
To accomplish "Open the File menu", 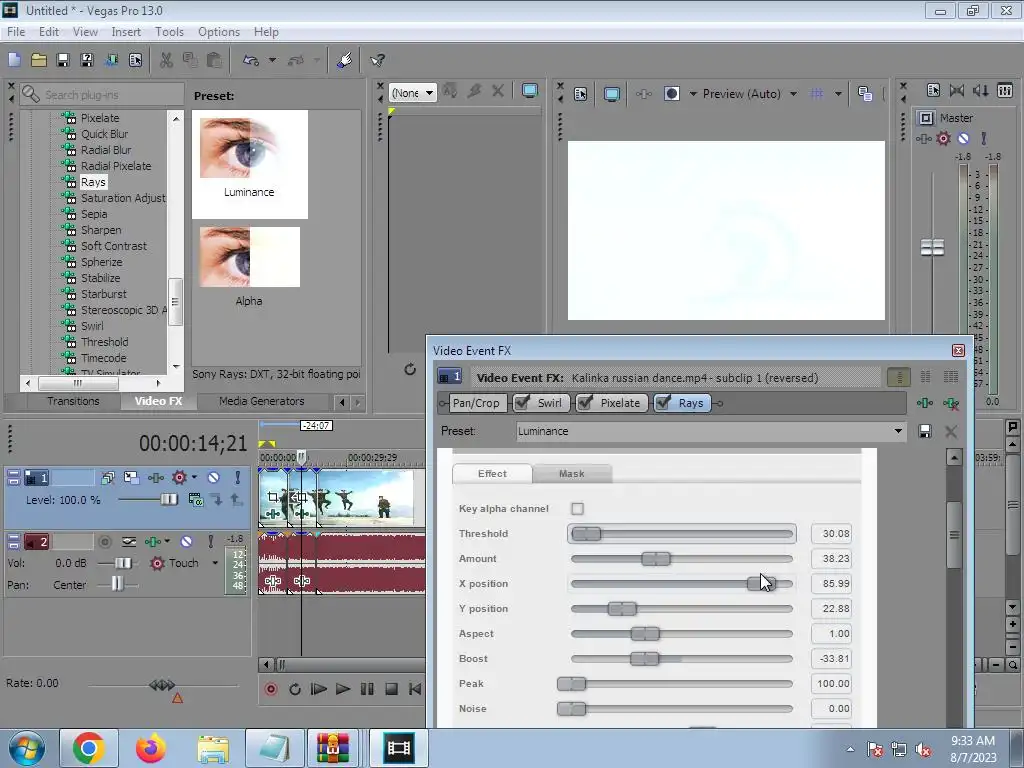I will (x=16, y=31).
